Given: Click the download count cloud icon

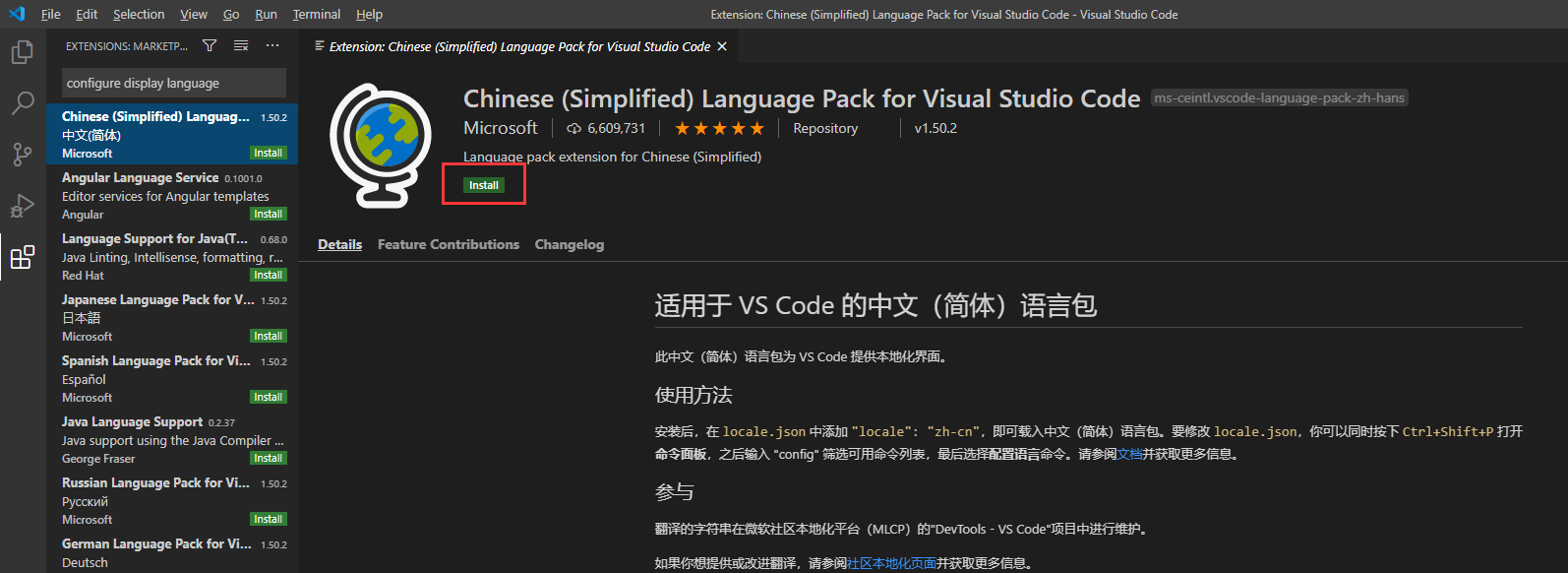Looking at the screenshot, I should click(574, 128).
